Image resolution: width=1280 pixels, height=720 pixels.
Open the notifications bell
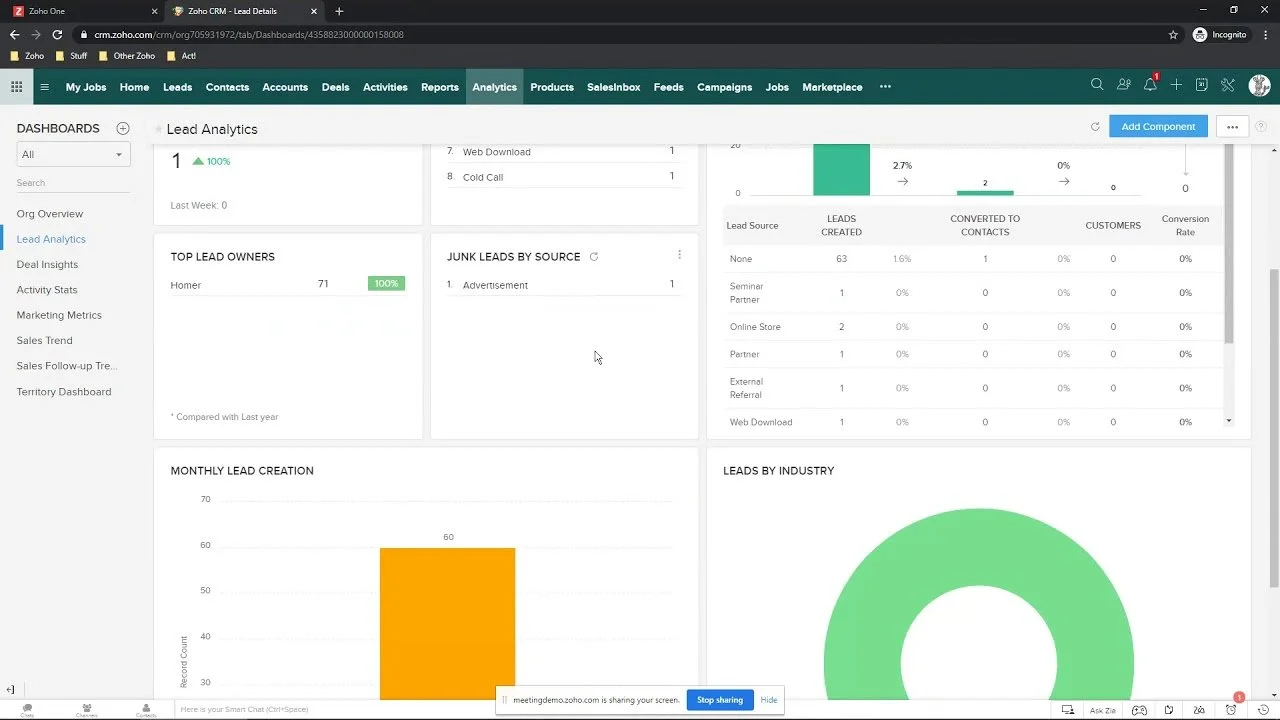pos(1150,86)
